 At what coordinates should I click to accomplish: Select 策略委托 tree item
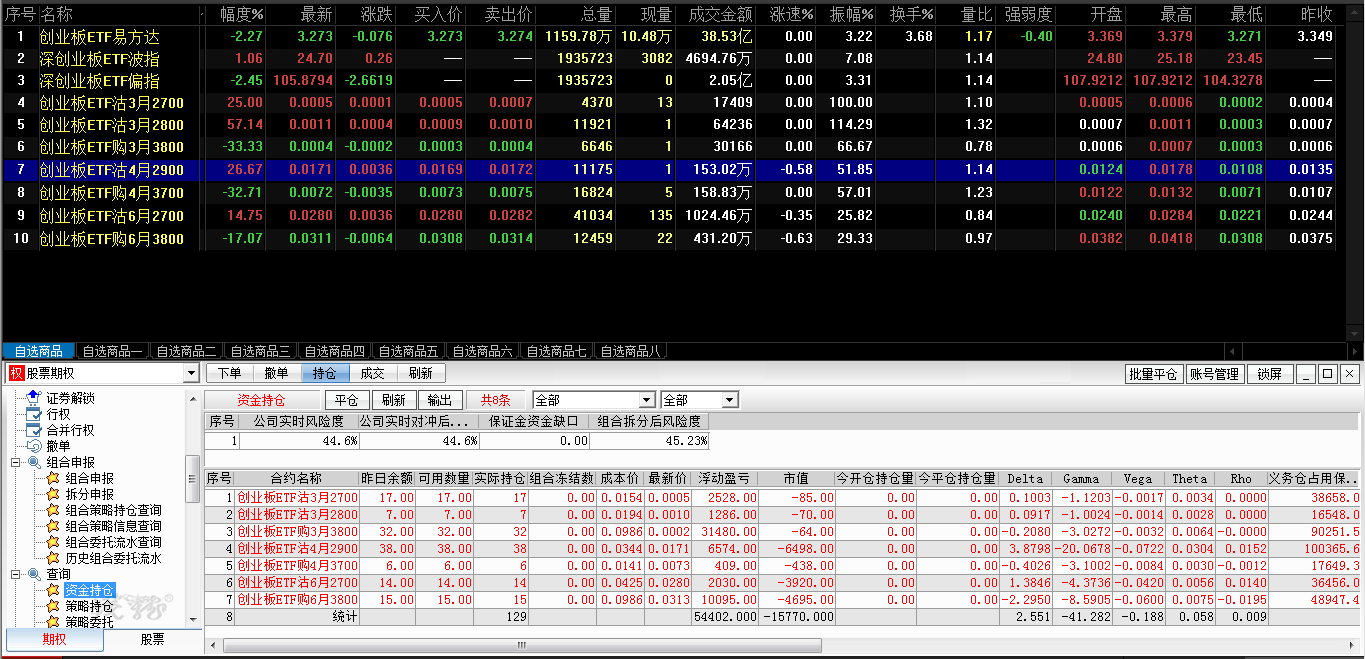pyautogui.click(x=90, y=622)
